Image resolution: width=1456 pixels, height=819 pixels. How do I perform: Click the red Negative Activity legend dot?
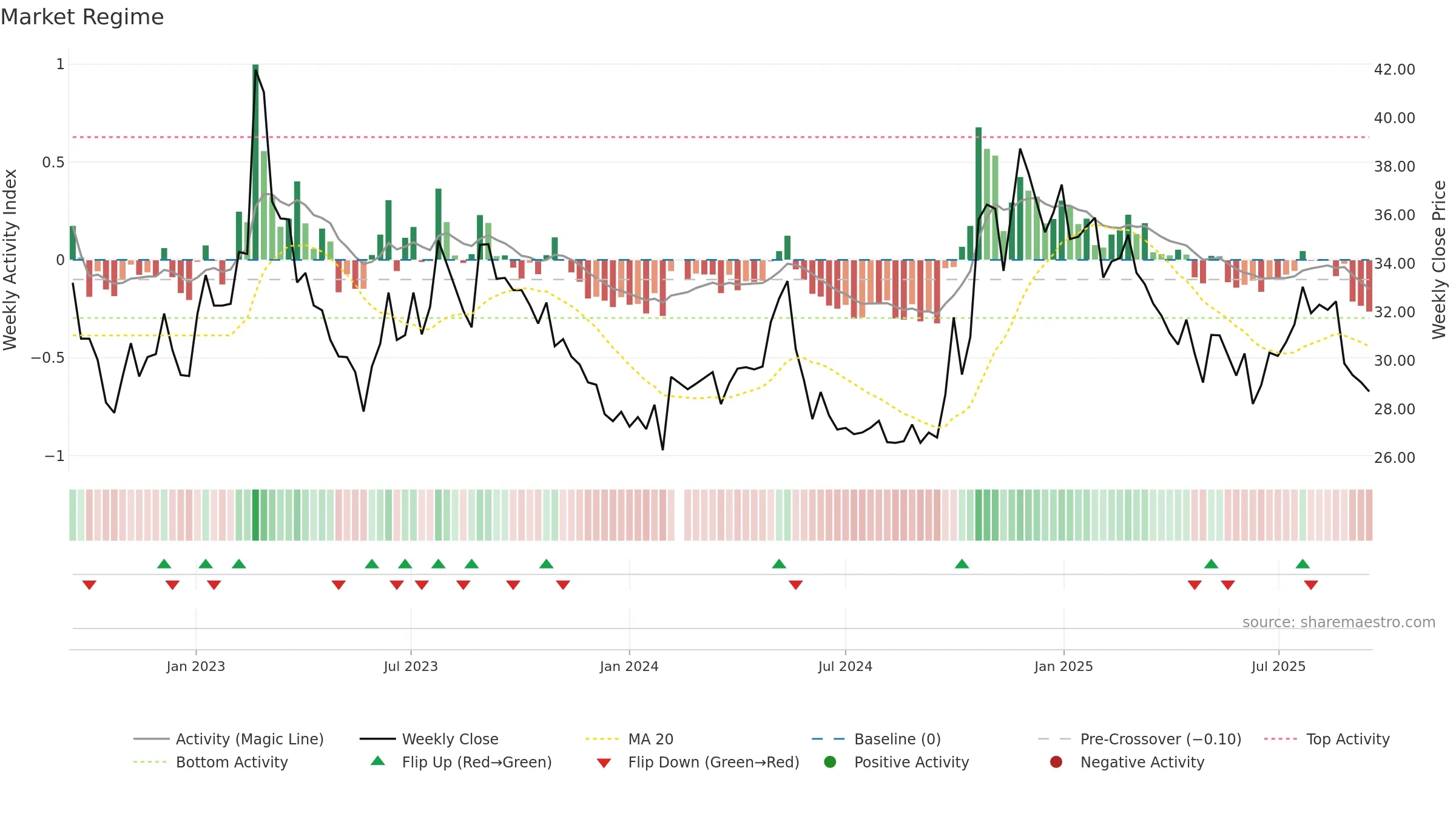pos(1056,762)
